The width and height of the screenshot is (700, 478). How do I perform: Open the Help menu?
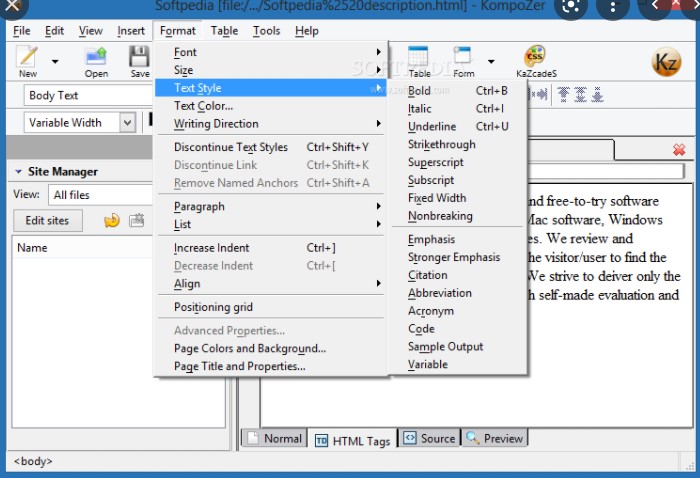(x=307, y=31)
